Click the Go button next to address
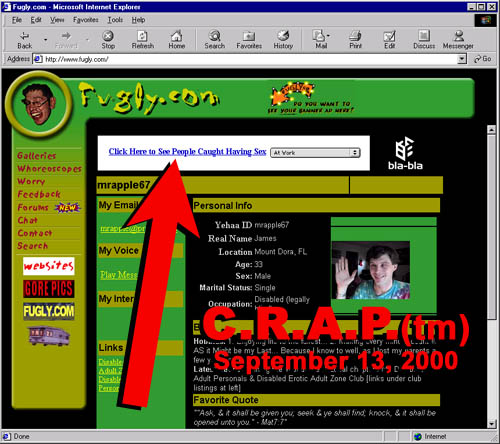 [x=482, y=59]
